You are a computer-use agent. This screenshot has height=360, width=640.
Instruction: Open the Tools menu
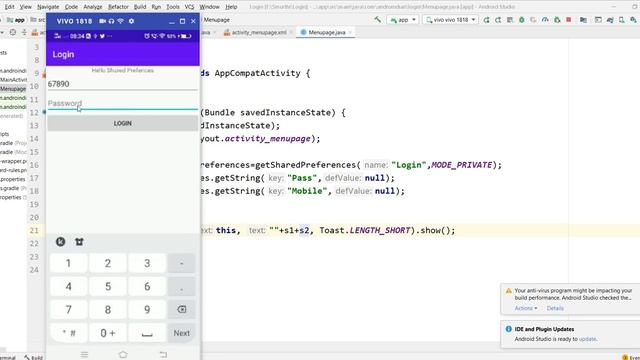click(173, 7)
